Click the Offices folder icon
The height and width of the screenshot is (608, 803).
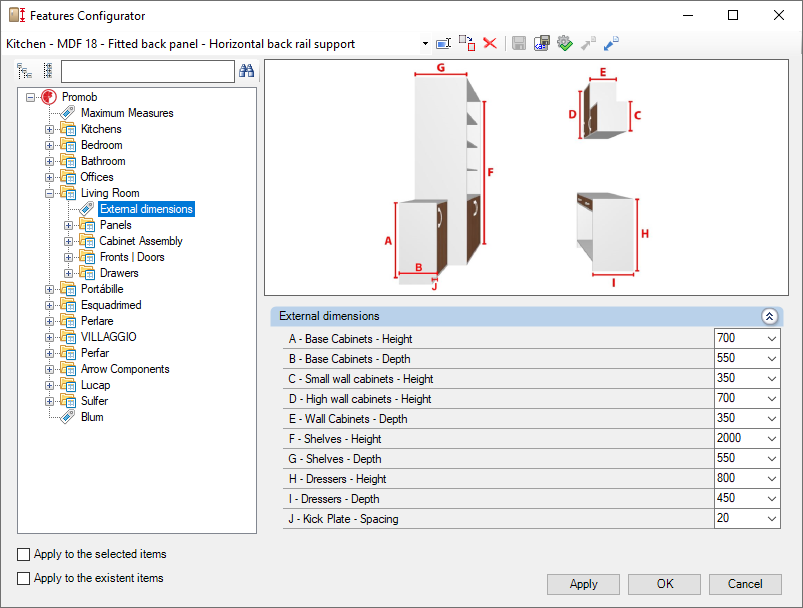pyautogui.click(x=68, y=177)
